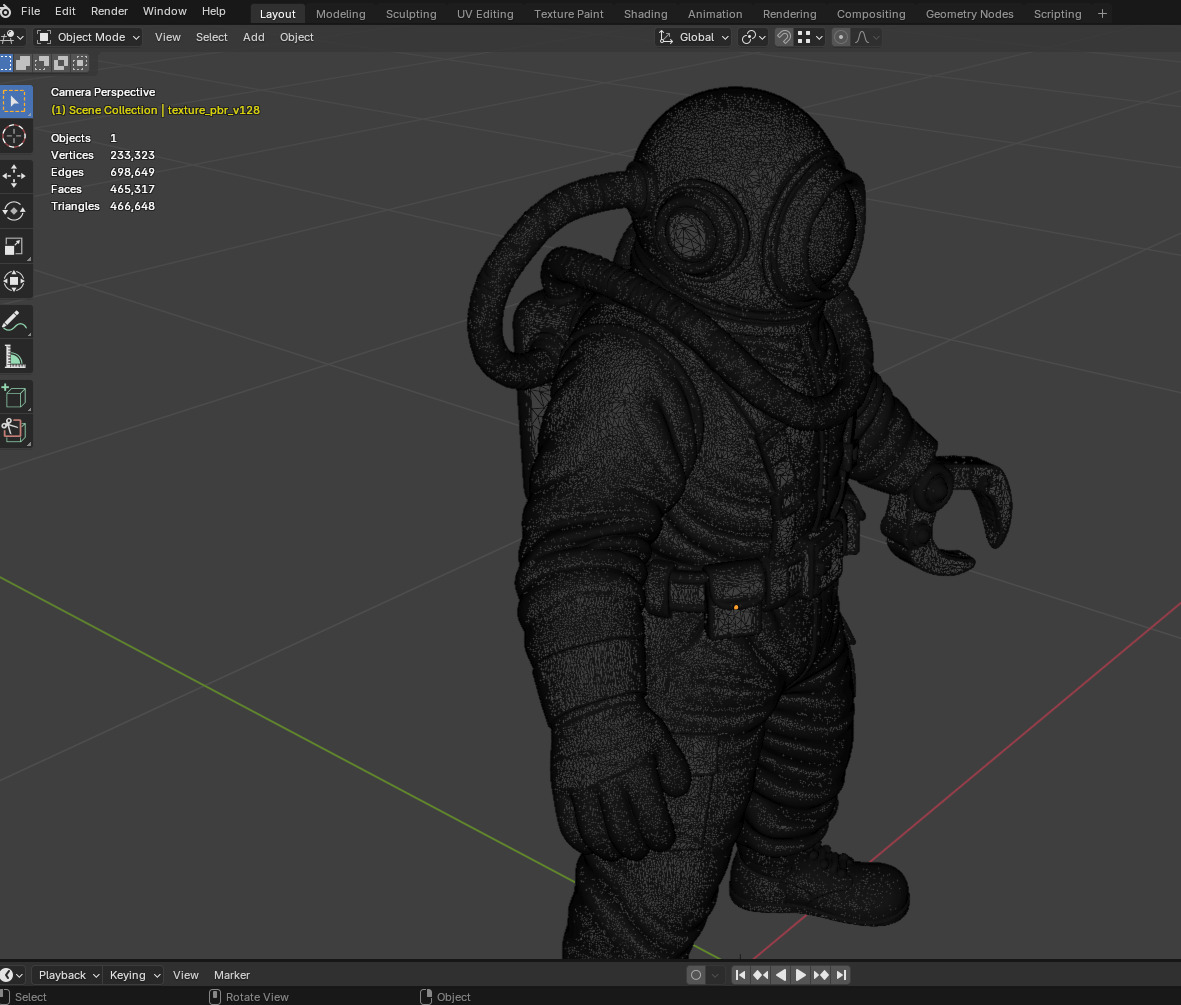1181x1005 pixels.
Task: Open the Global transform orientation dropdown
Action: 694,37
